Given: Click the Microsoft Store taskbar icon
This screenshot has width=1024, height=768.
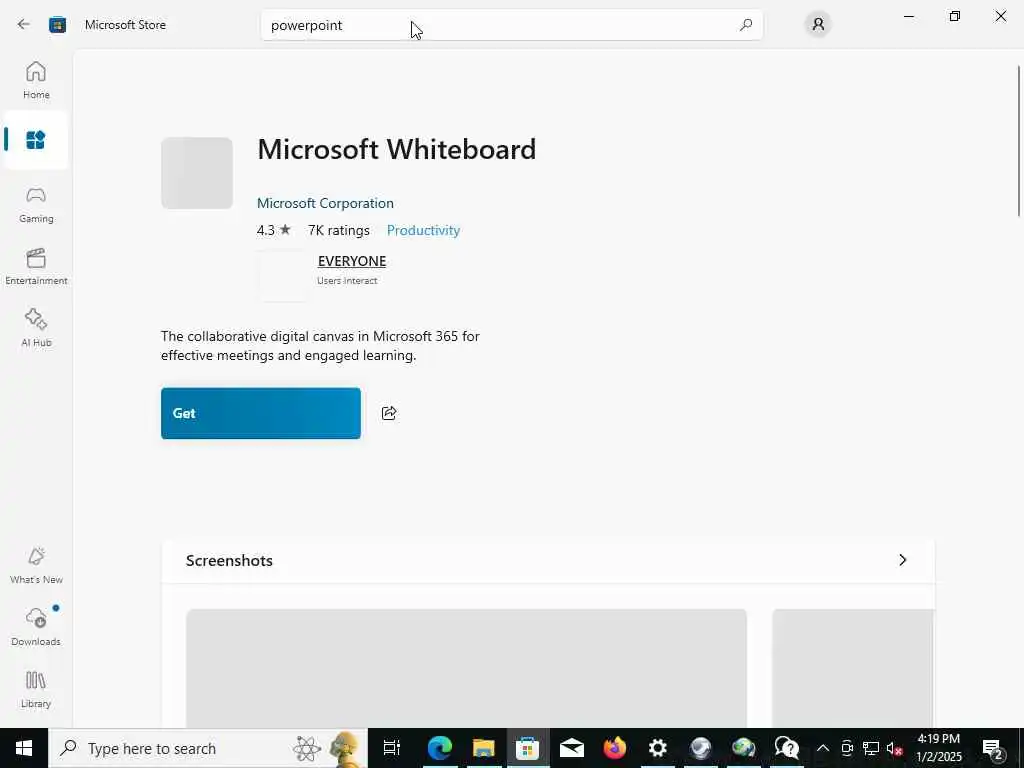Looking at the screenshot, I should (x=528, y=748).
